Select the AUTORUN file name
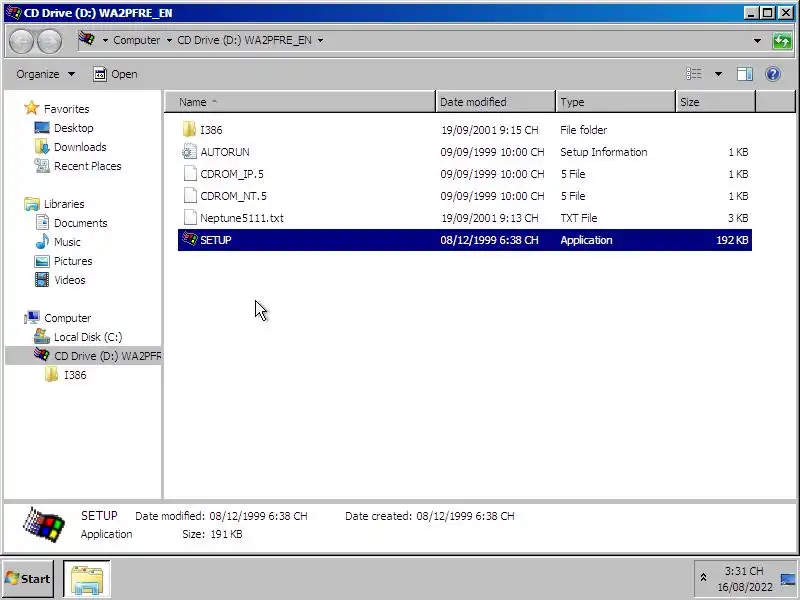This screenshot has width=800, height=600. click(x=225, y=152)
